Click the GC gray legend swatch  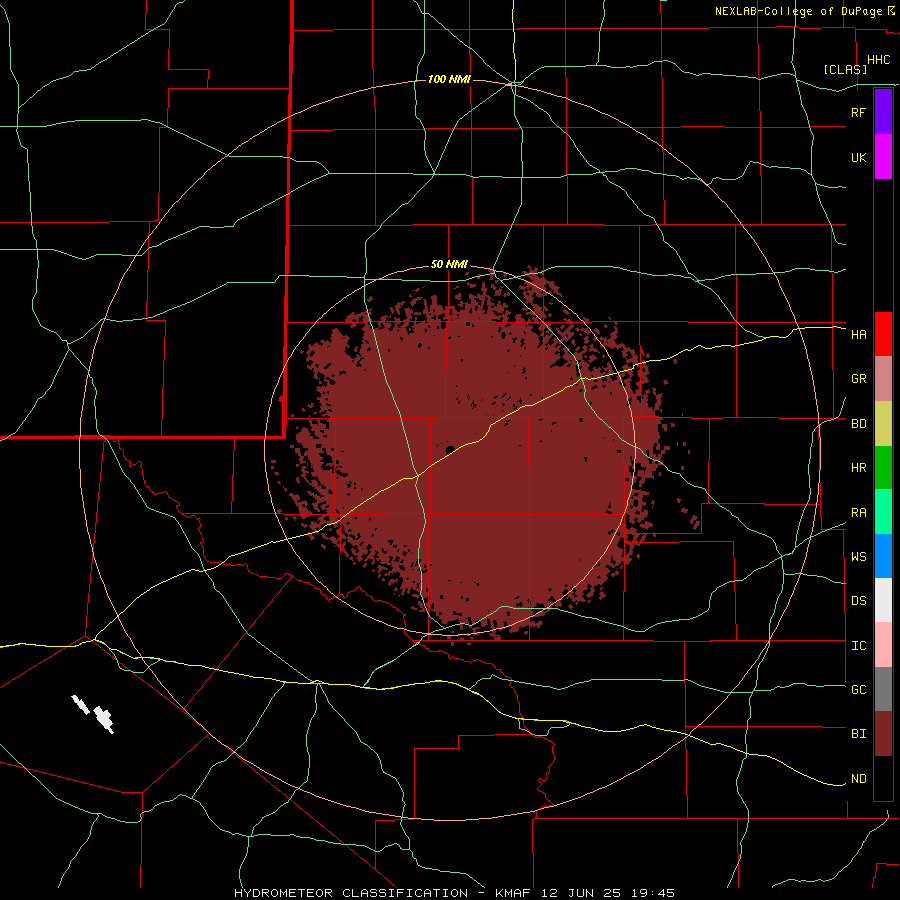pyautogui.click(x=883, y=689)
